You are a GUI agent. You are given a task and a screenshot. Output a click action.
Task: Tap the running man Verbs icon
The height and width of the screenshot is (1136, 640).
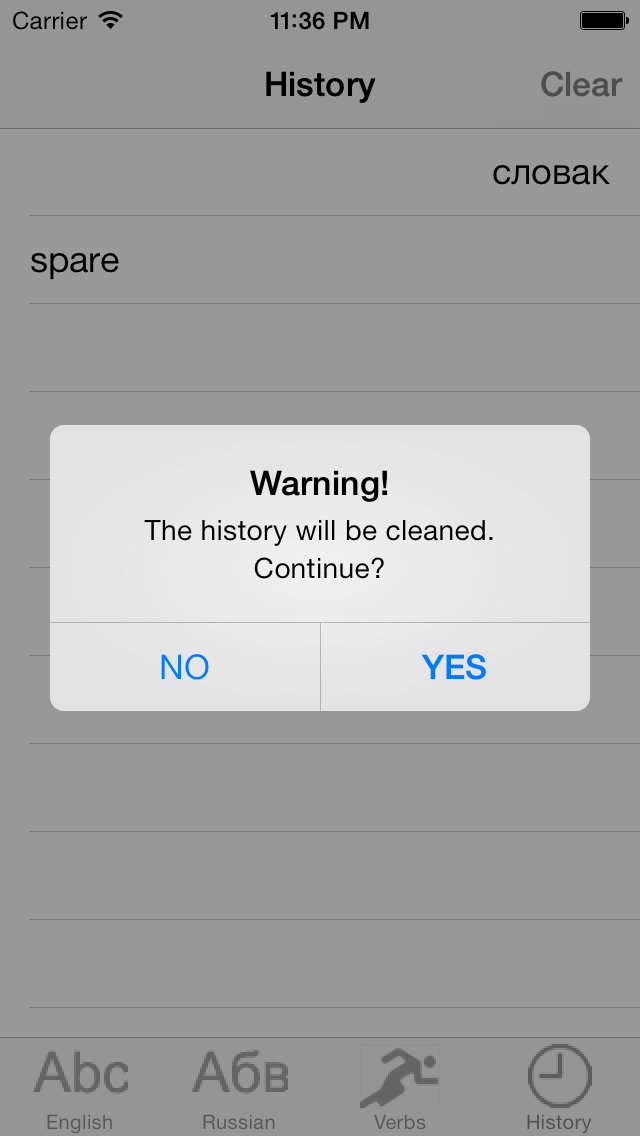tap(399, 1075)
